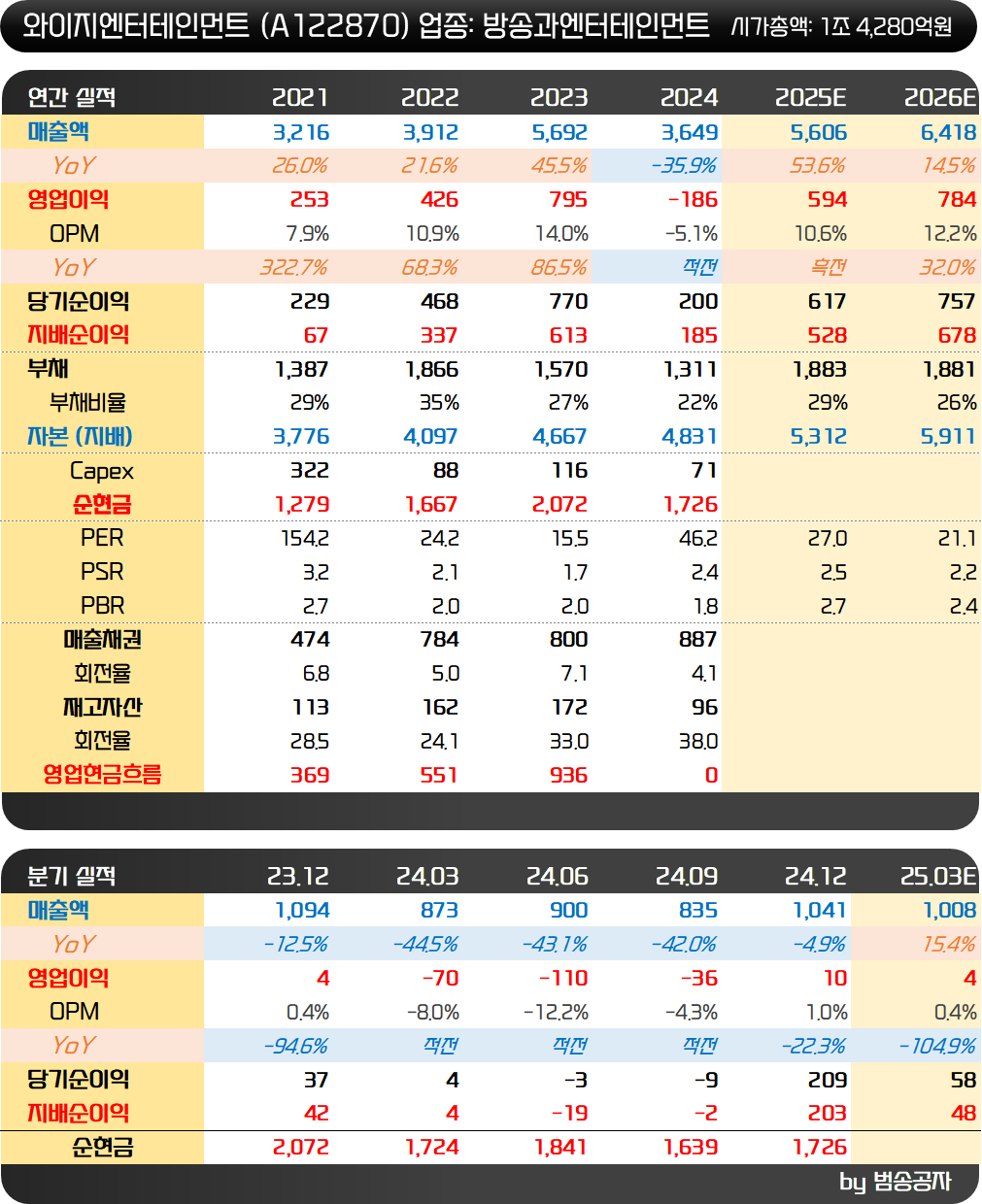Screen dimensions: 982x1204
Task: Select the 23.12 operating profit YoY -94.6%
Action: pos(295,1047)
